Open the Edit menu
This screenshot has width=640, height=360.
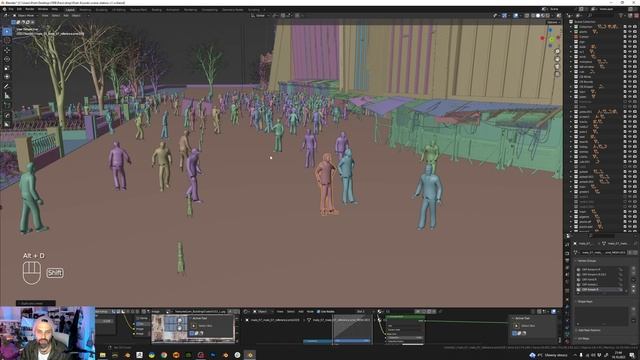tap(19, 9)
